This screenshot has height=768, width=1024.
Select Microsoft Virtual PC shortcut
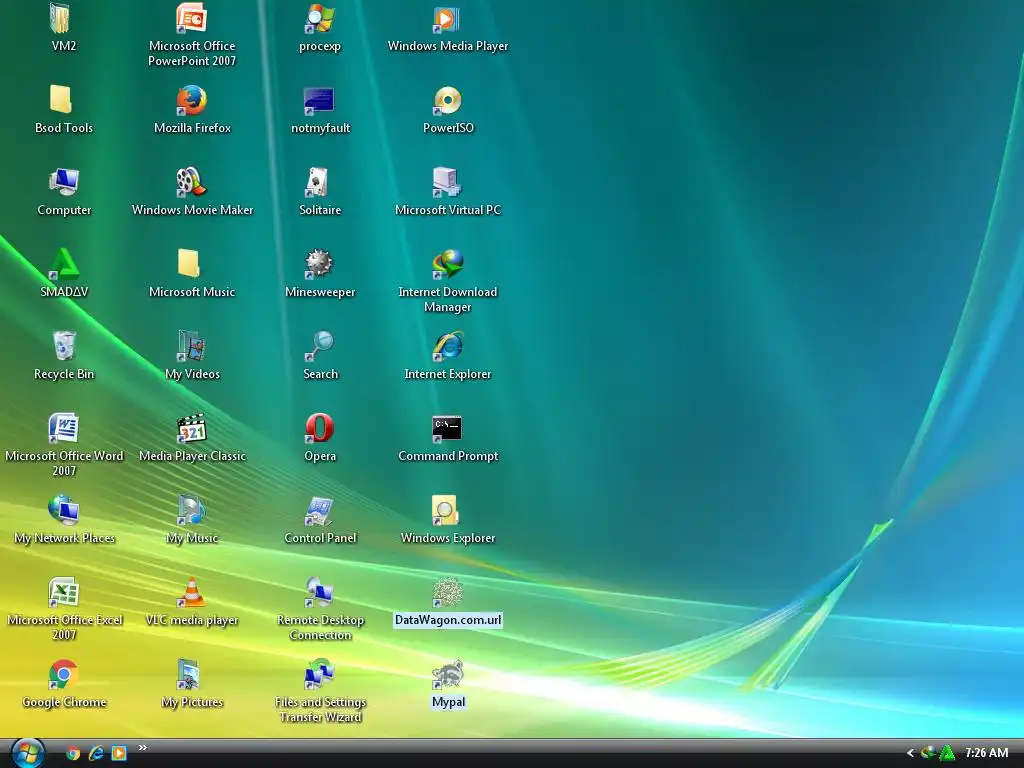(447, 182)
